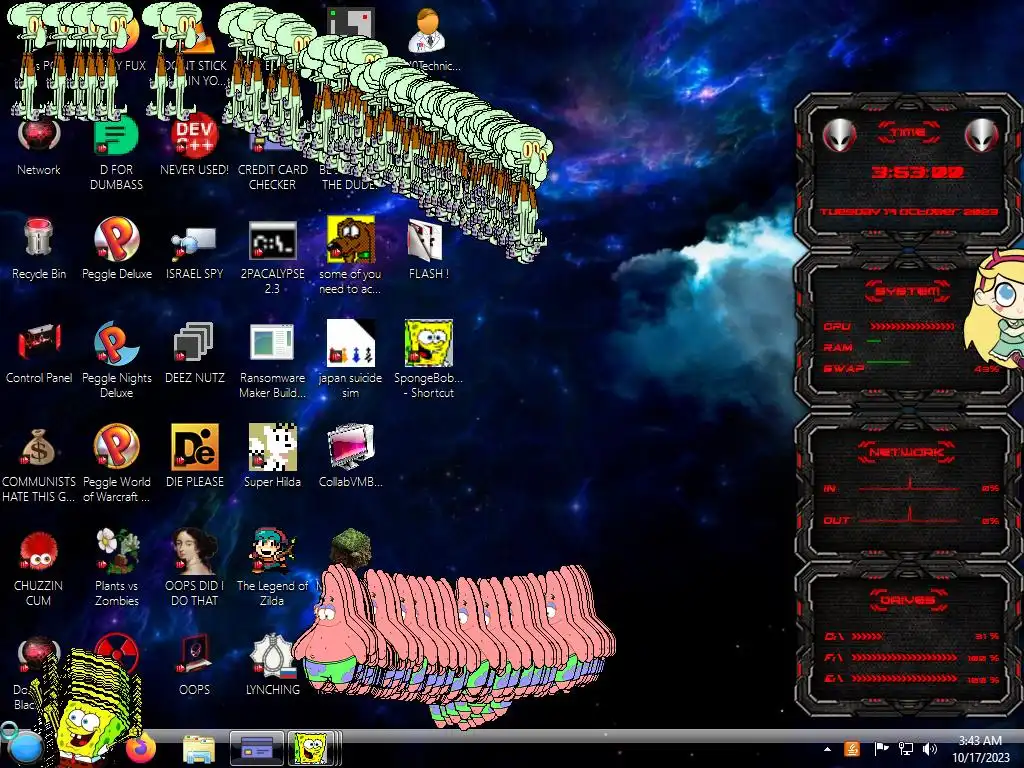The width and height of the screenshot is (1024, 768).
Task: Click the TIME header in the Alienware widget
Action: [x=908, y=132]
